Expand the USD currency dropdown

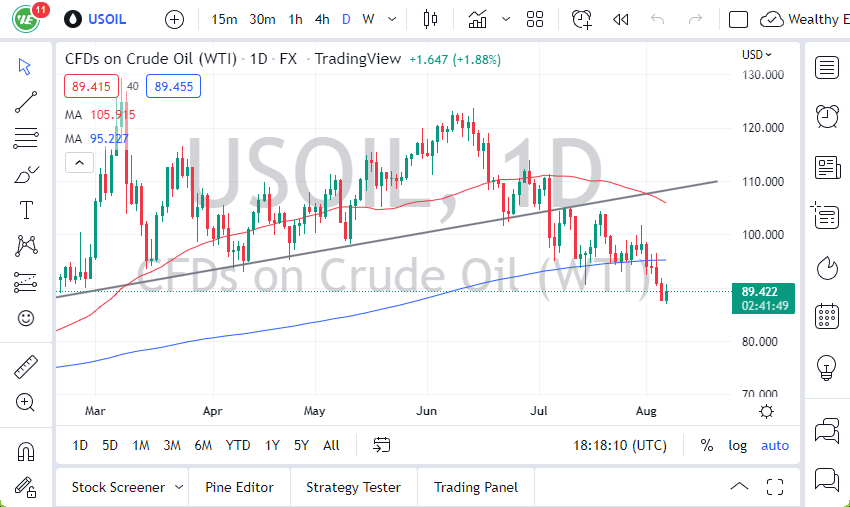tap(757, 55)
